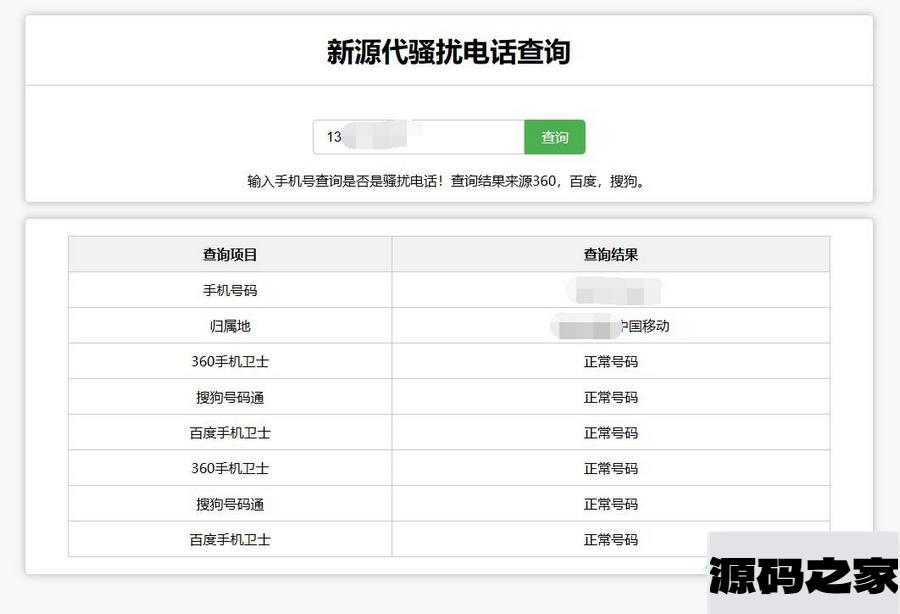Screen dimensions: 900x614
Task: Select the 归属地 table cell
Action: (x=230, y=326)
